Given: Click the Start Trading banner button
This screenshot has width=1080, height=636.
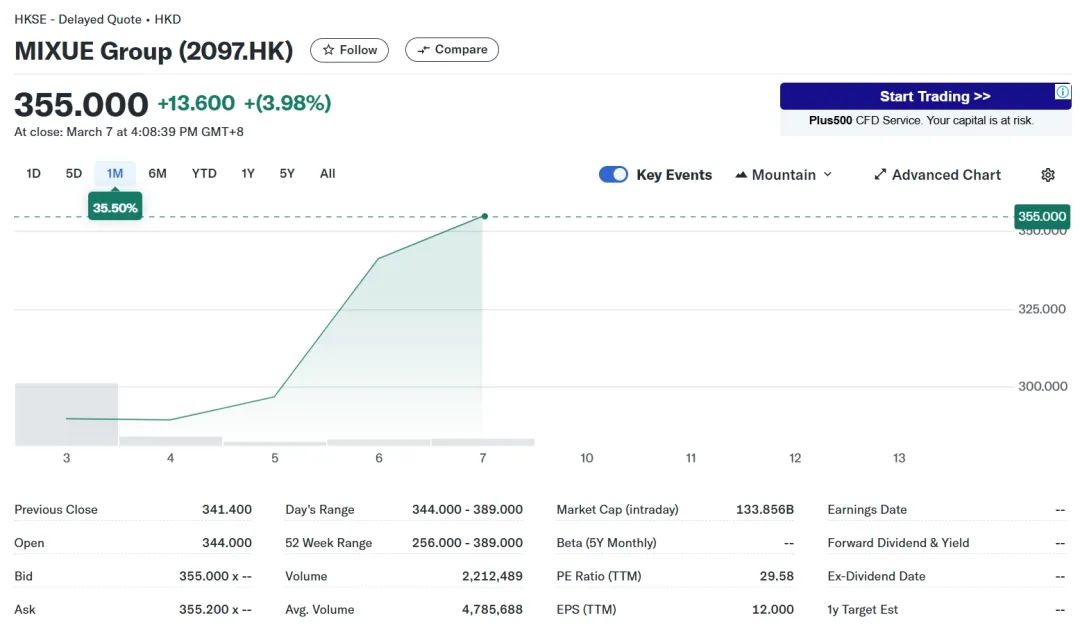Looking at the screenshot, I should (x=934, y=96).
